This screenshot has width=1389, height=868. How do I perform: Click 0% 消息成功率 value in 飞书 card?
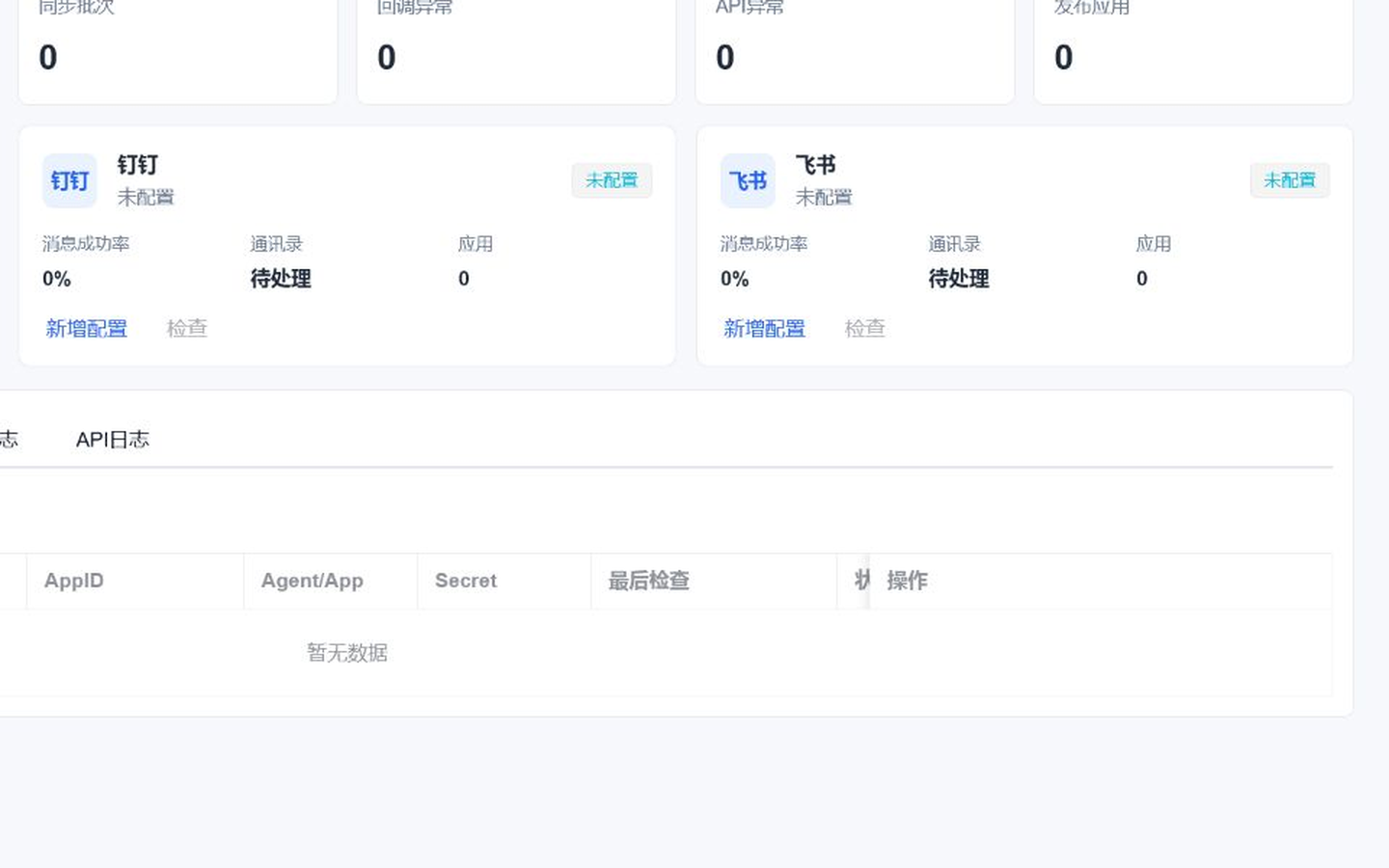coord(735,279)
